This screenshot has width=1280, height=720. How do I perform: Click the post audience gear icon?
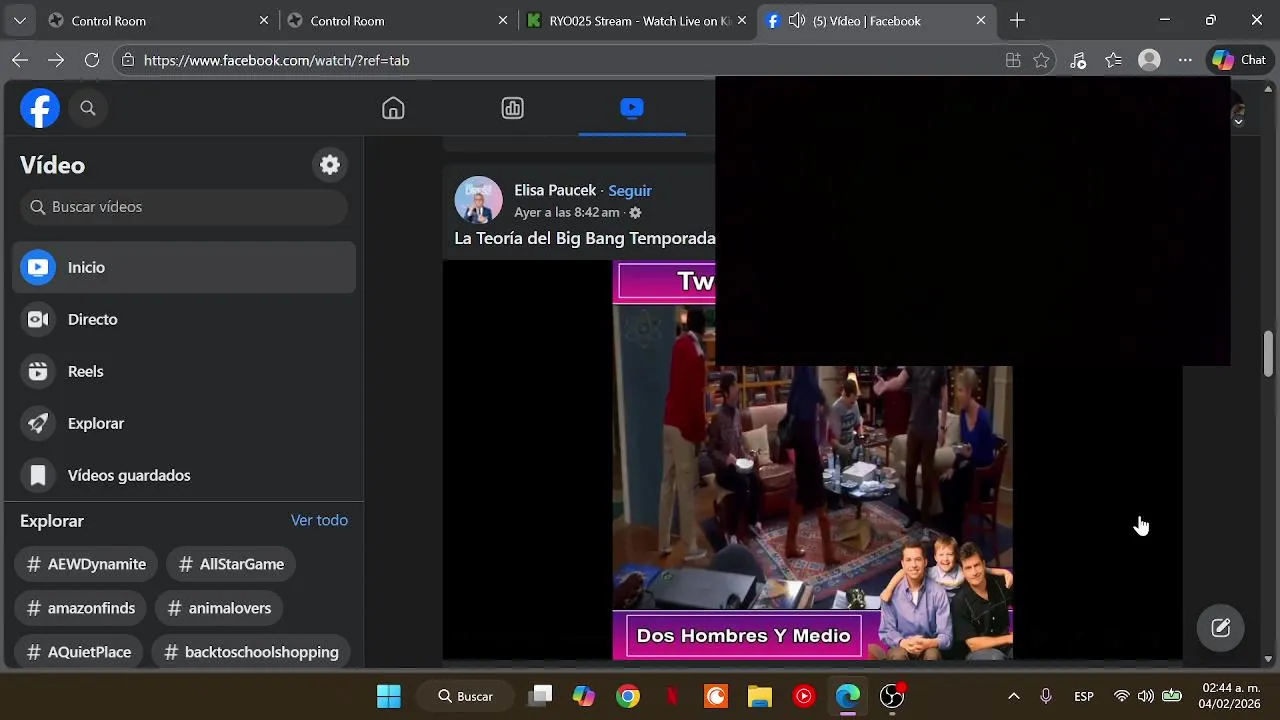635,213
